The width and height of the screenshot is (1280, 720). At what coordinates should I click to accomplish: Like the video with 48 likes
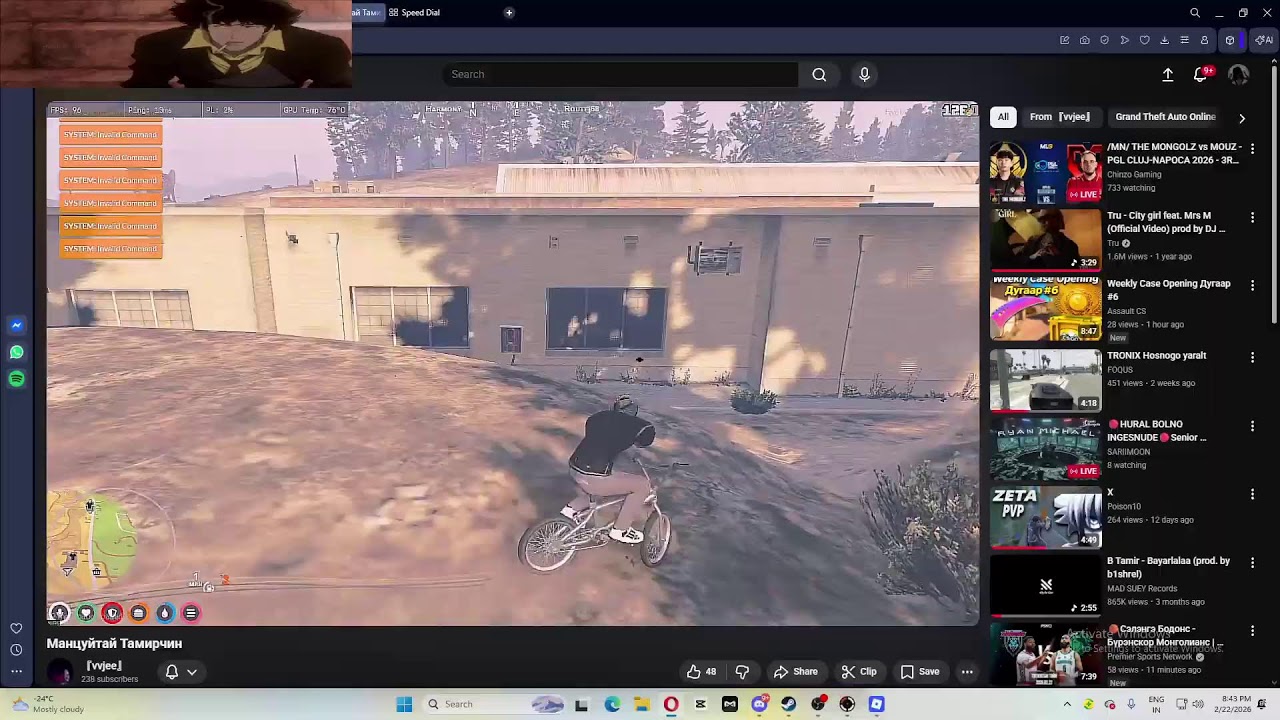pyautogui.click(x=701, y=672)
